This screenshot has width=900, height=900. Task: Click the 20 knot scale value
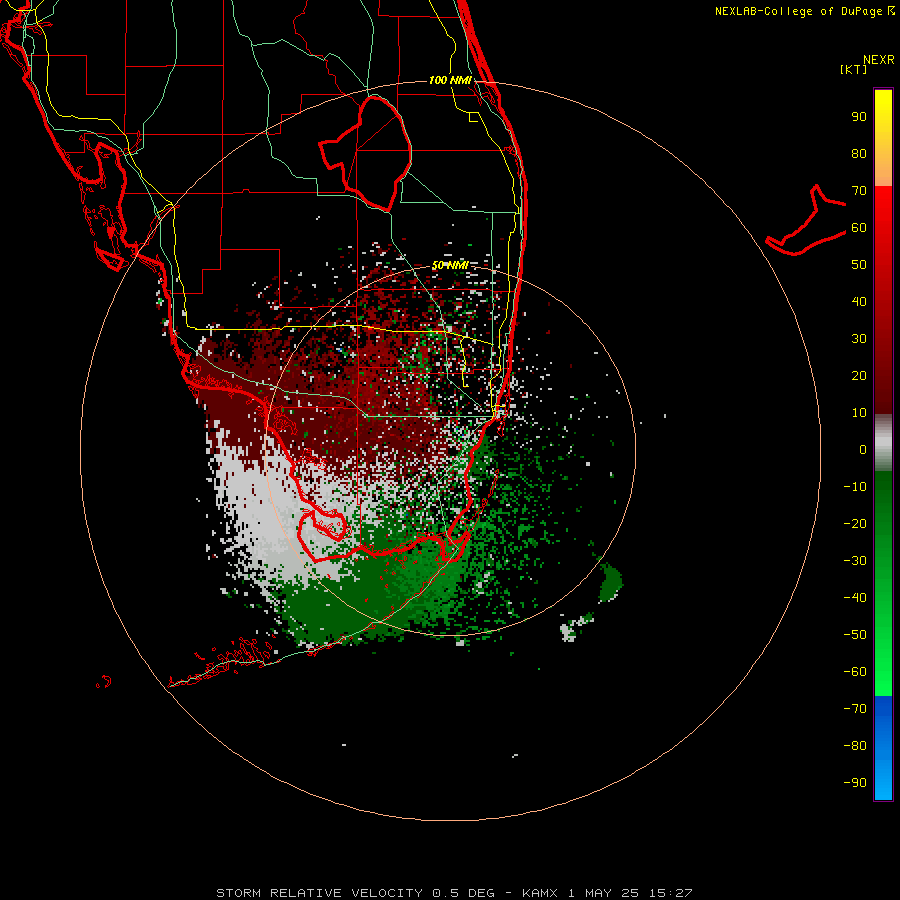(859, 376)
